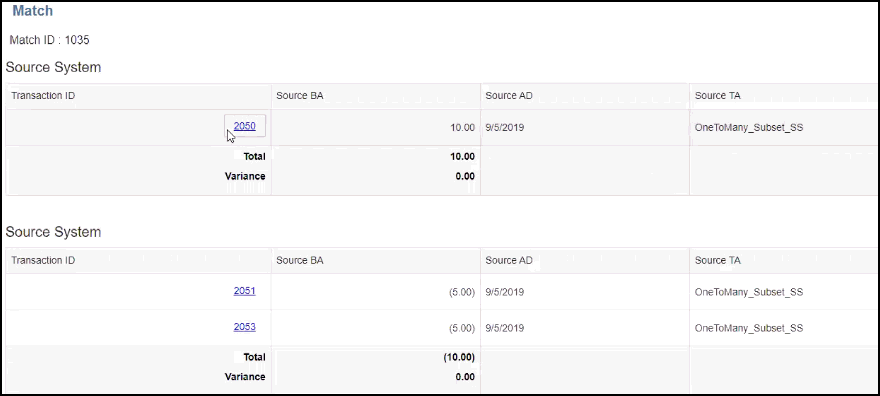880x396 pixels.
Task: Select Source BA header in first Source System table
Action: [x=300, y=96]
